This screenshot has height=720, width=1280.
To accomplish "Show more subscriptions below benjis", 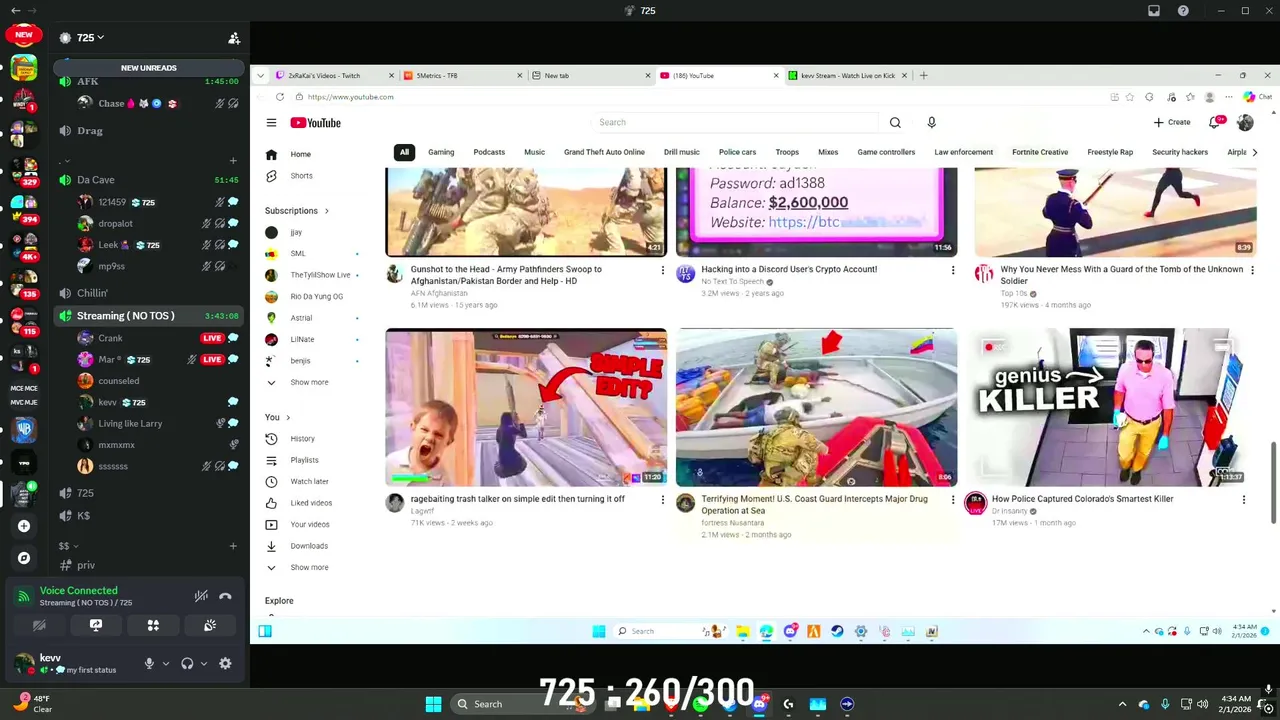I will 309,382.
